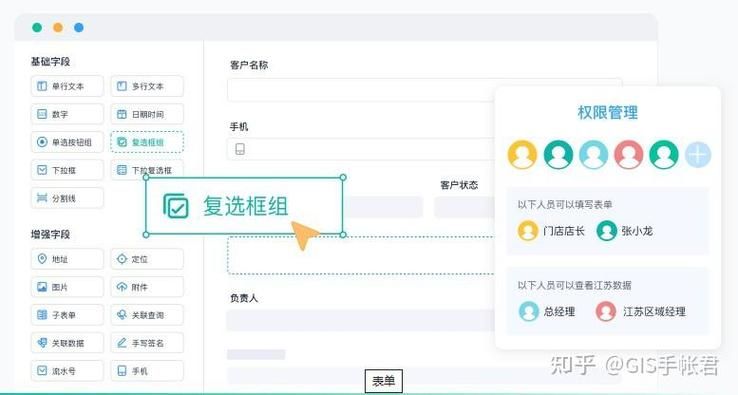This screenshot has height=395, width=738.
Task: Click the 总经理 member
Action: (x=547, y=311)
